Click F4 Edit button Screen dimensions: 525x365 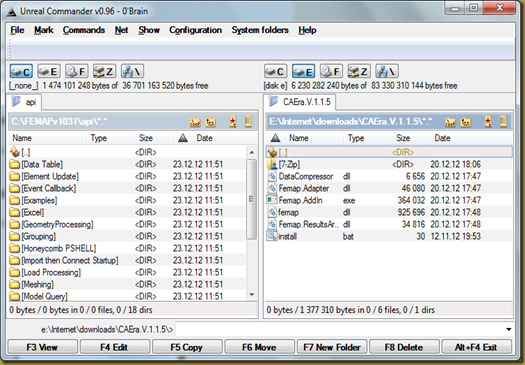tap(115, 347)
